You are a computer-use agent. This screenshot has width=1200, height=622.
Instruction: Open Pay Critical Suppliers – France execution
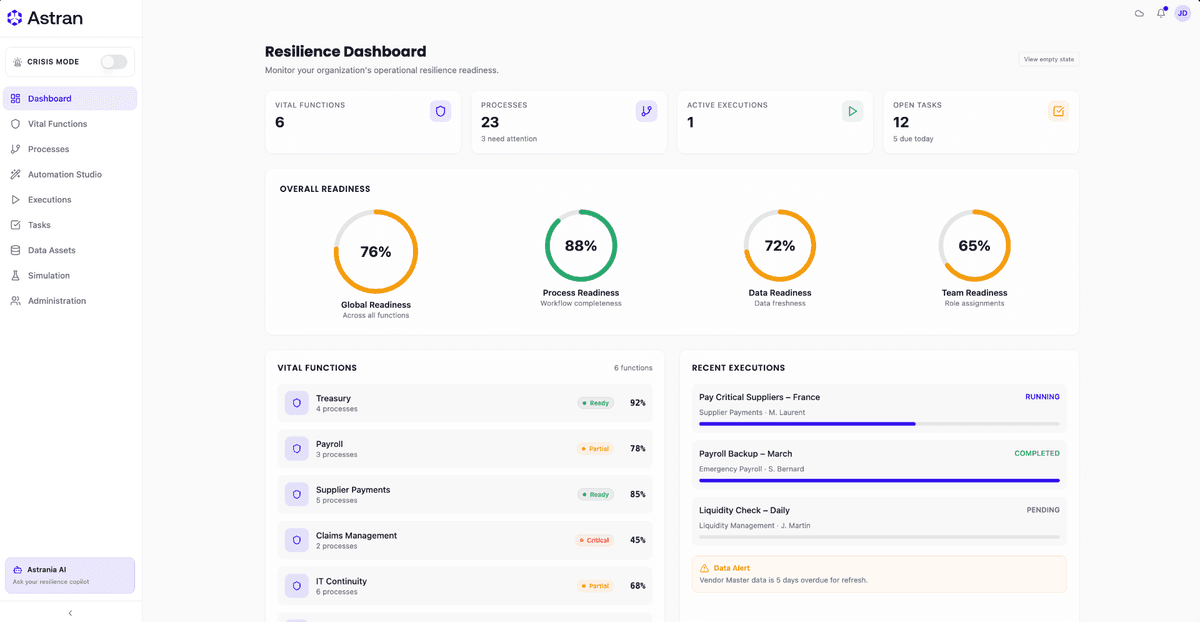click(x=879, y=408)
